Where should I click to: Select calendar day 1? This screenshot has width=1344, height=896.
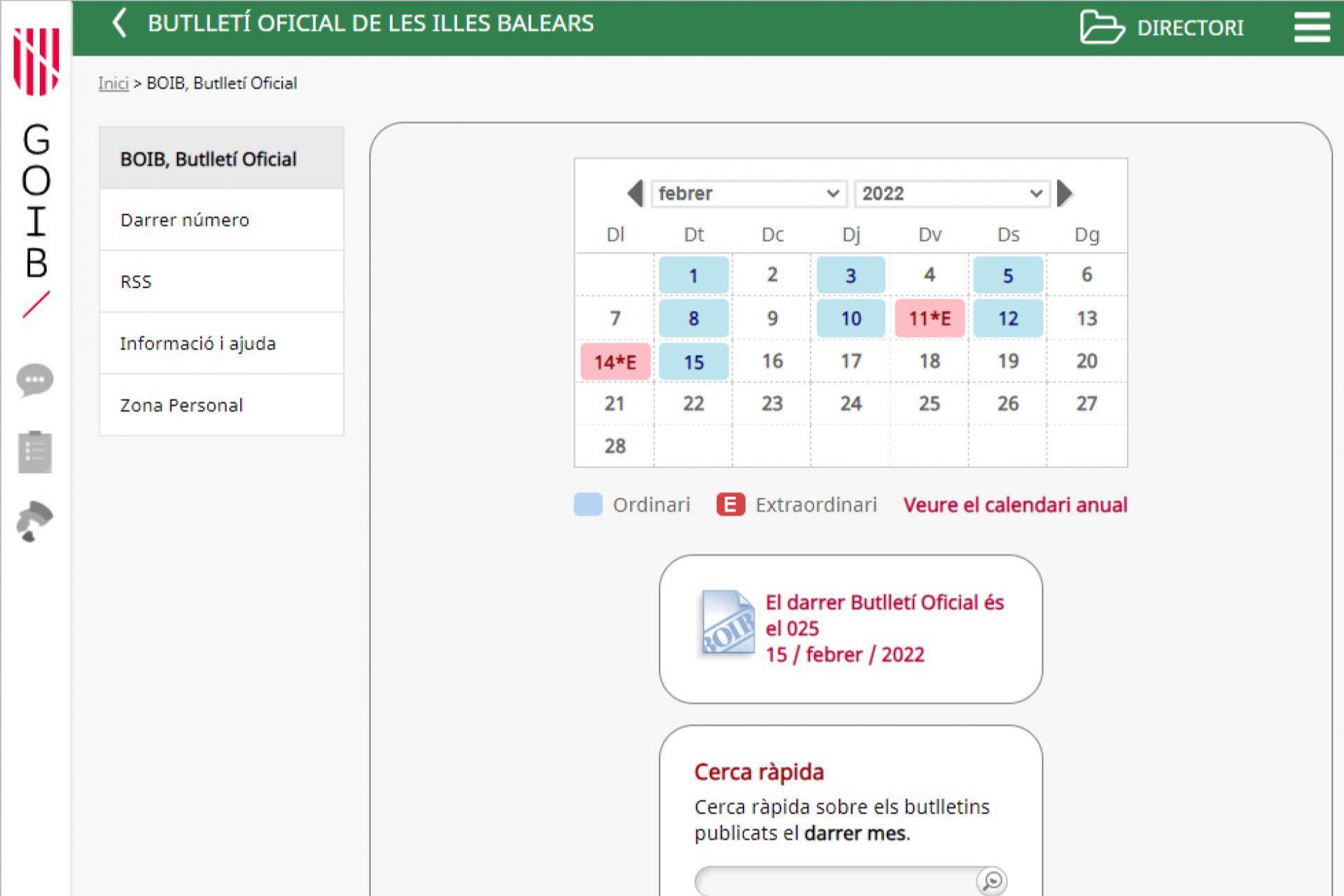(x=693, y=275)
